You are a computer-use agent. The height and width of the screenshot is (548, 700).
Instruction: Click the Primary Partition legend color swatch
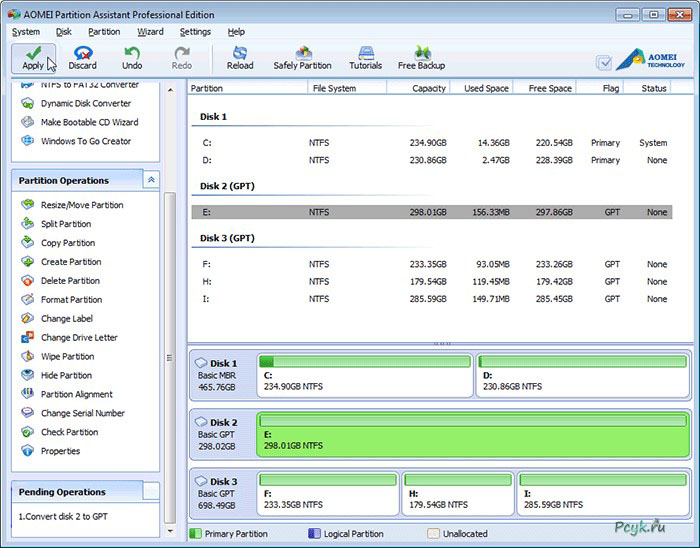196,534
